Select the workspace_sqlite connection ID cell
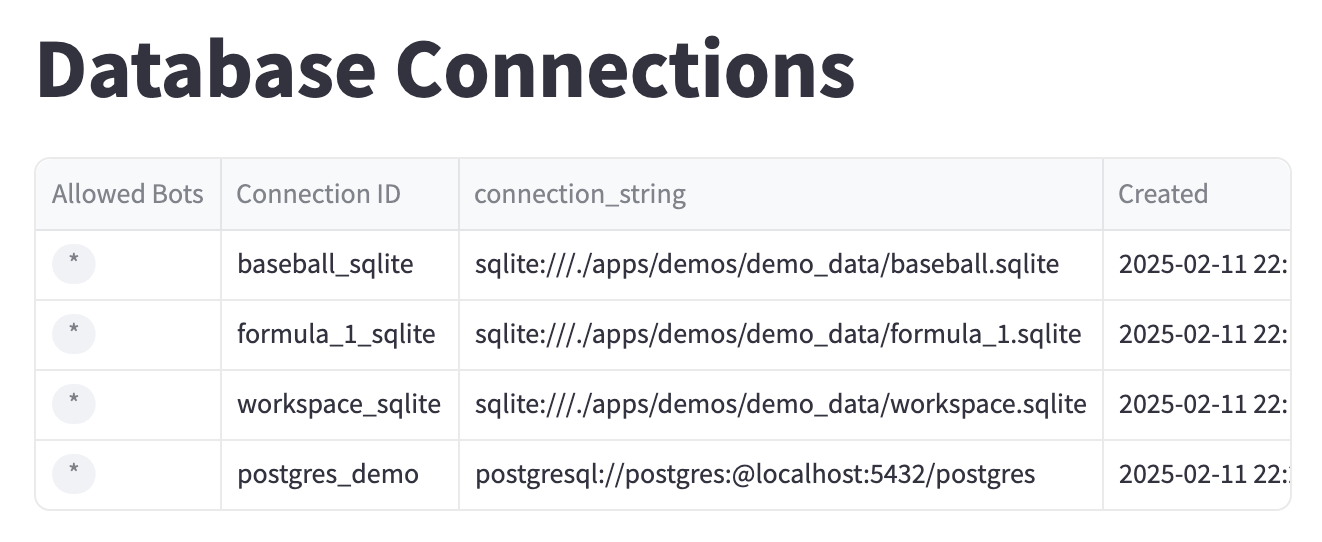Image resolution: width=1322 pixels, height=542 pixels. pos(340,404)
